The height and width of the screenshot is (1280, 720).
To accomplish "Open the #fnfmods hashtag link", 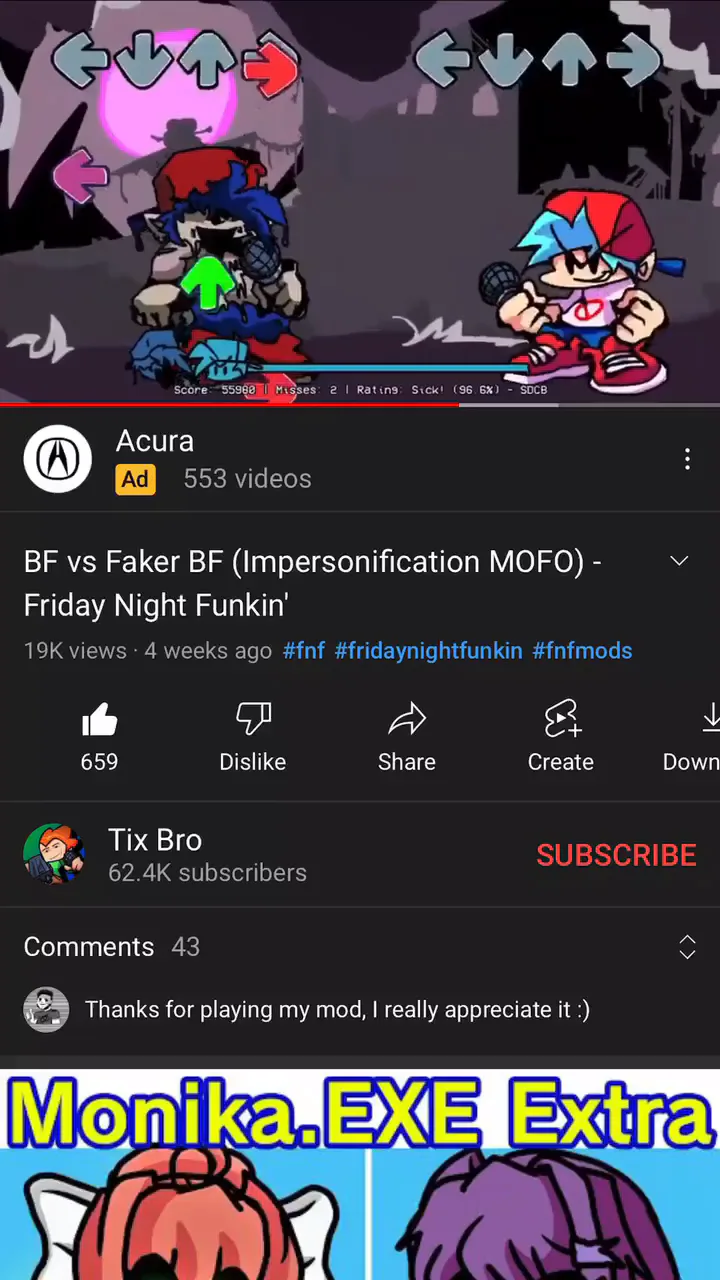I will 582,651.
